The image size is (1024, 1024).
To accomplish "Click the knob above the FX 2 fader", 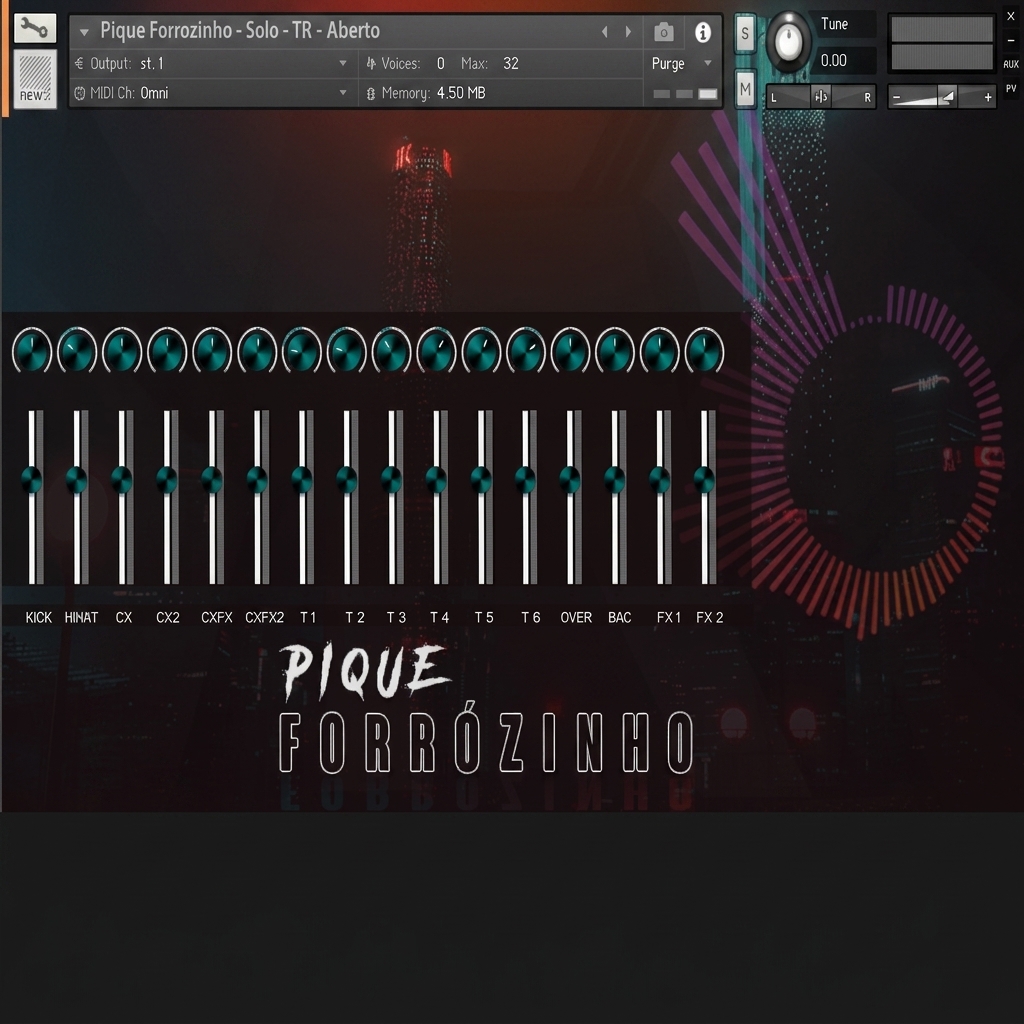I will coord(704,350).
